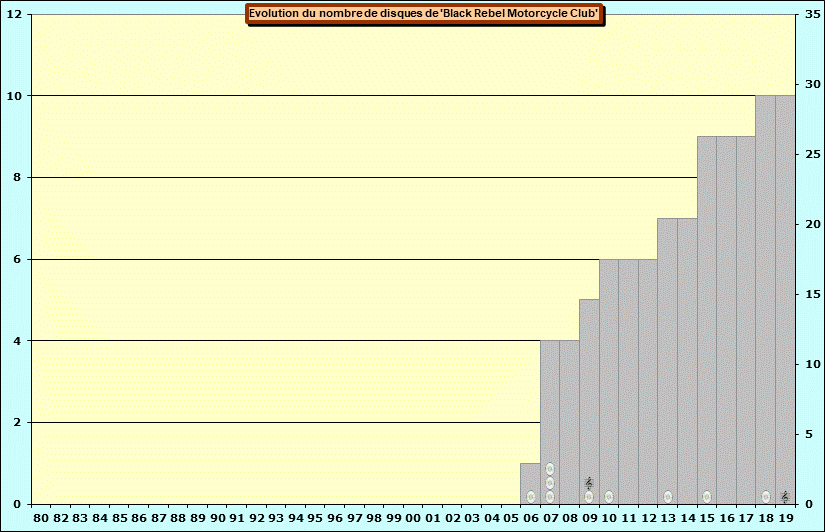
Task: Click the chart title 'Black Rebel Motorcycle Club'
Action: [424, 14]
